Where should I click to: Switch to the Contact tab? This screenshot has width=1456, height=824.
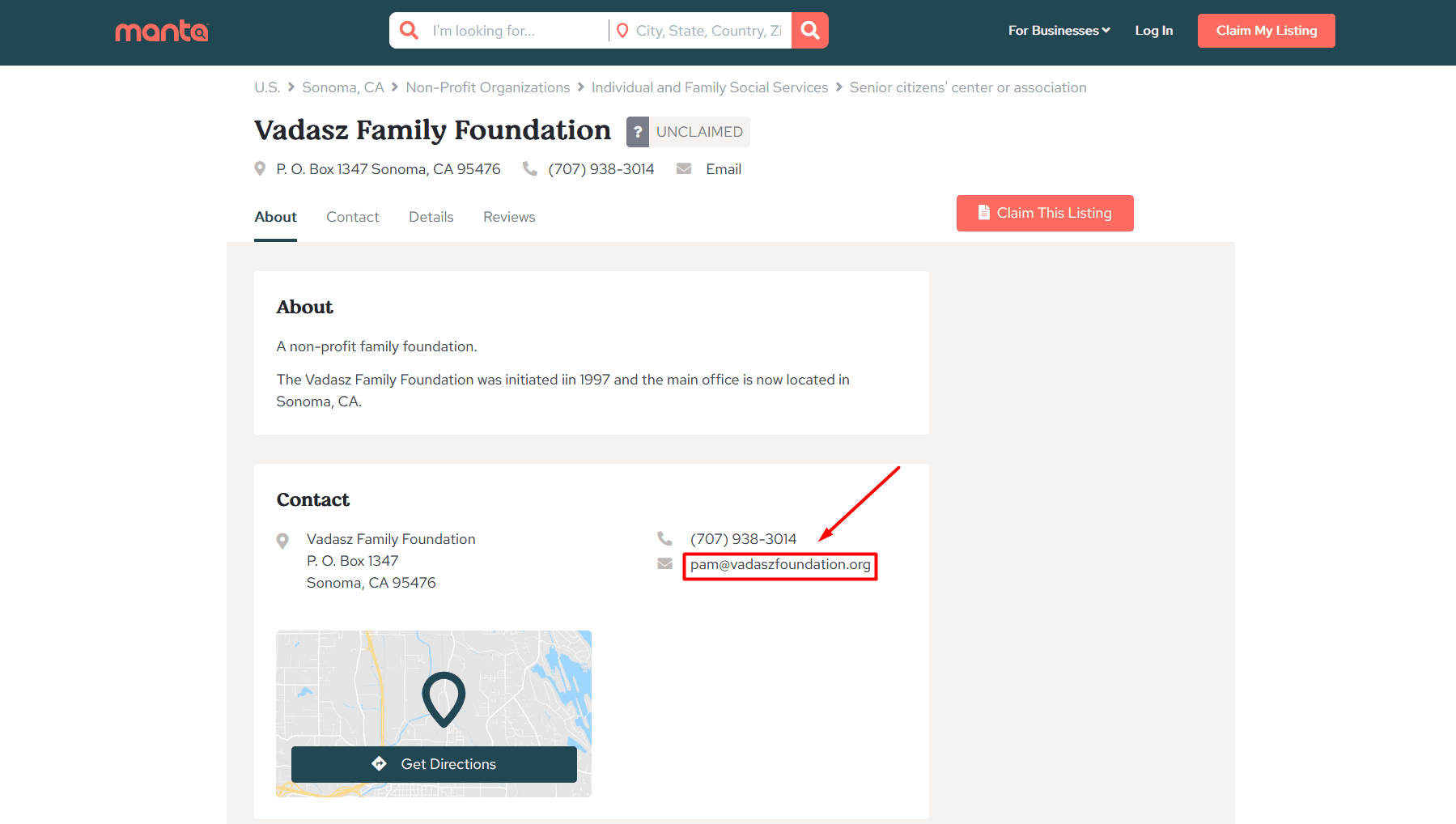[353, 217]
